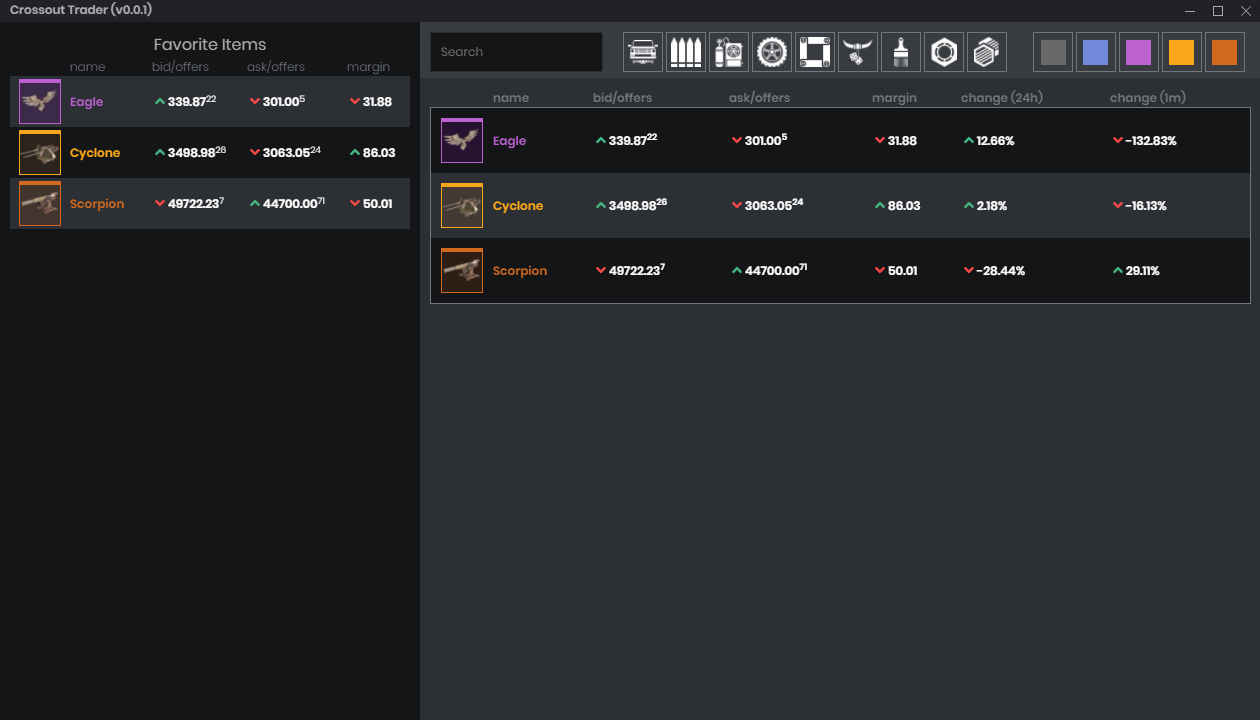This screenshot has height=720, width=1260.
Task: Click favorites ask/offers column header
Action: 276,67
